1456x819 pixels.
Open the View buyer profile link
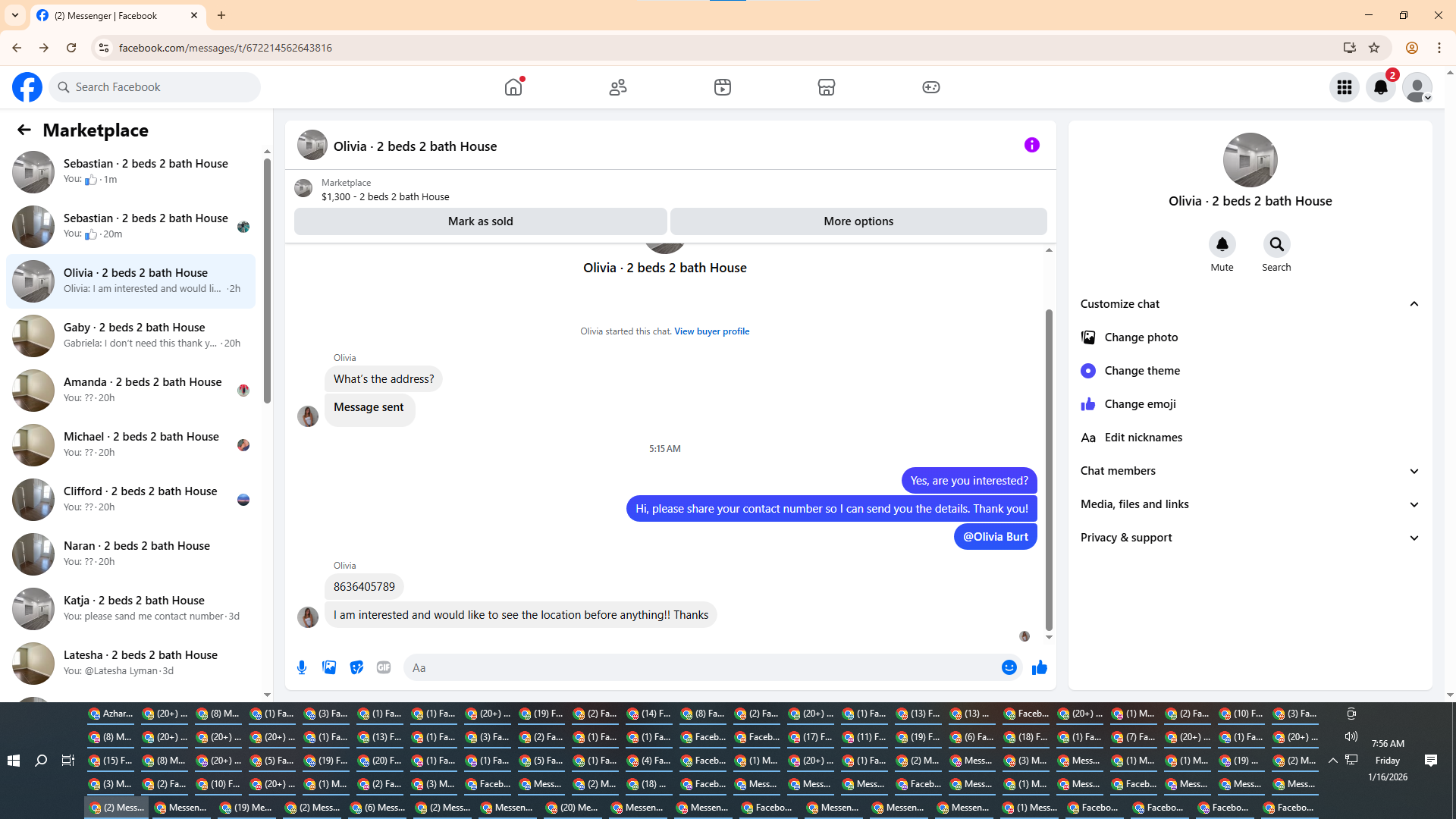711,331
